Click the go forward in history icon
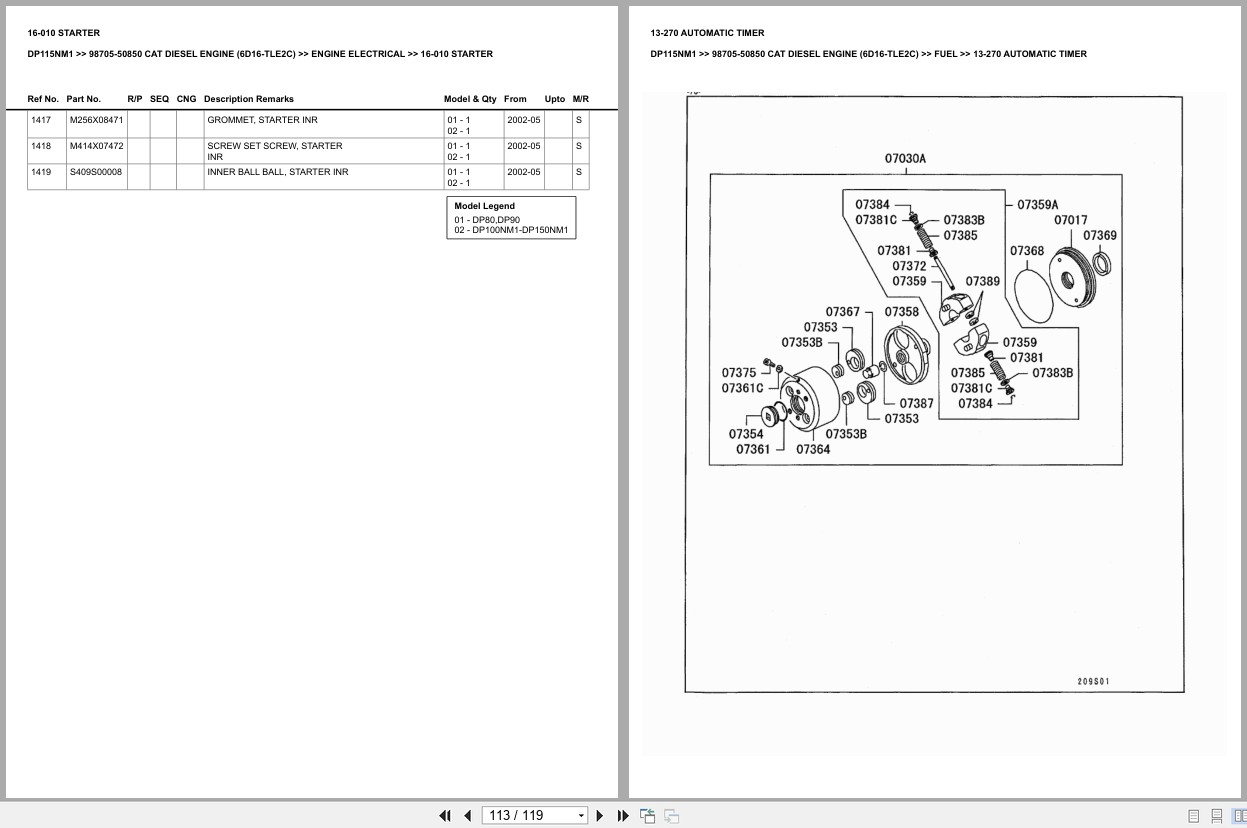Image resolution: width=1247 pixels, height=828 pixels. point(671,815)
